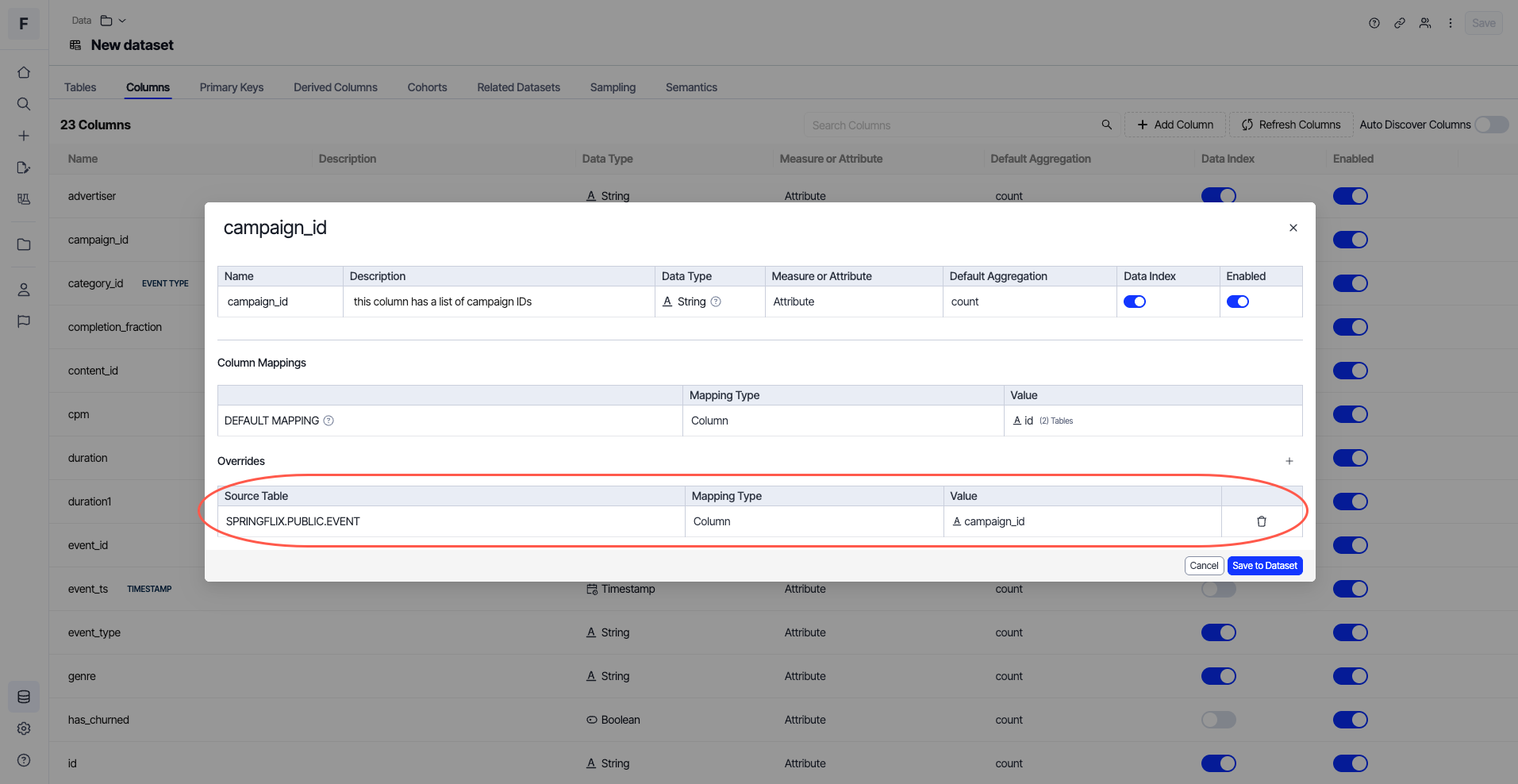Click the Data Type help icon beside String
1518x784 pixels.
pos(716,302)
